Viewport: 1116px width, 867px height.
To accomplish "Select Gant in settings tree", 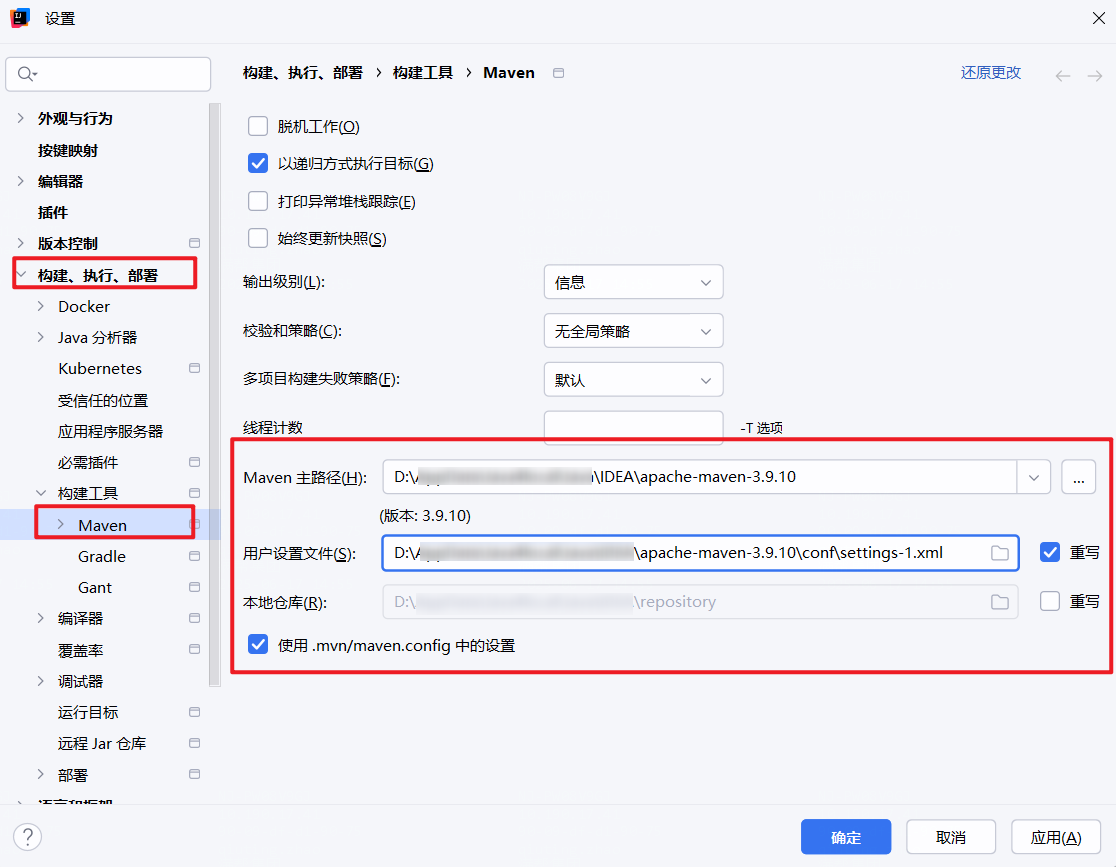I will (x=95, y=588).
